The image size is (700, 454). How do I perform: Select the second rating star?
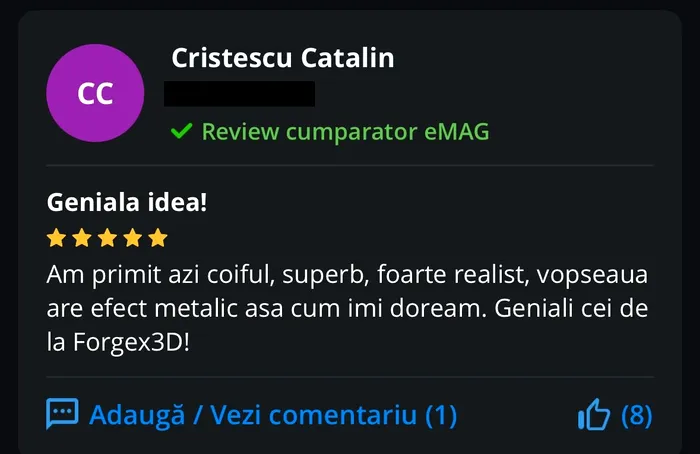click(x=82, y=237)
